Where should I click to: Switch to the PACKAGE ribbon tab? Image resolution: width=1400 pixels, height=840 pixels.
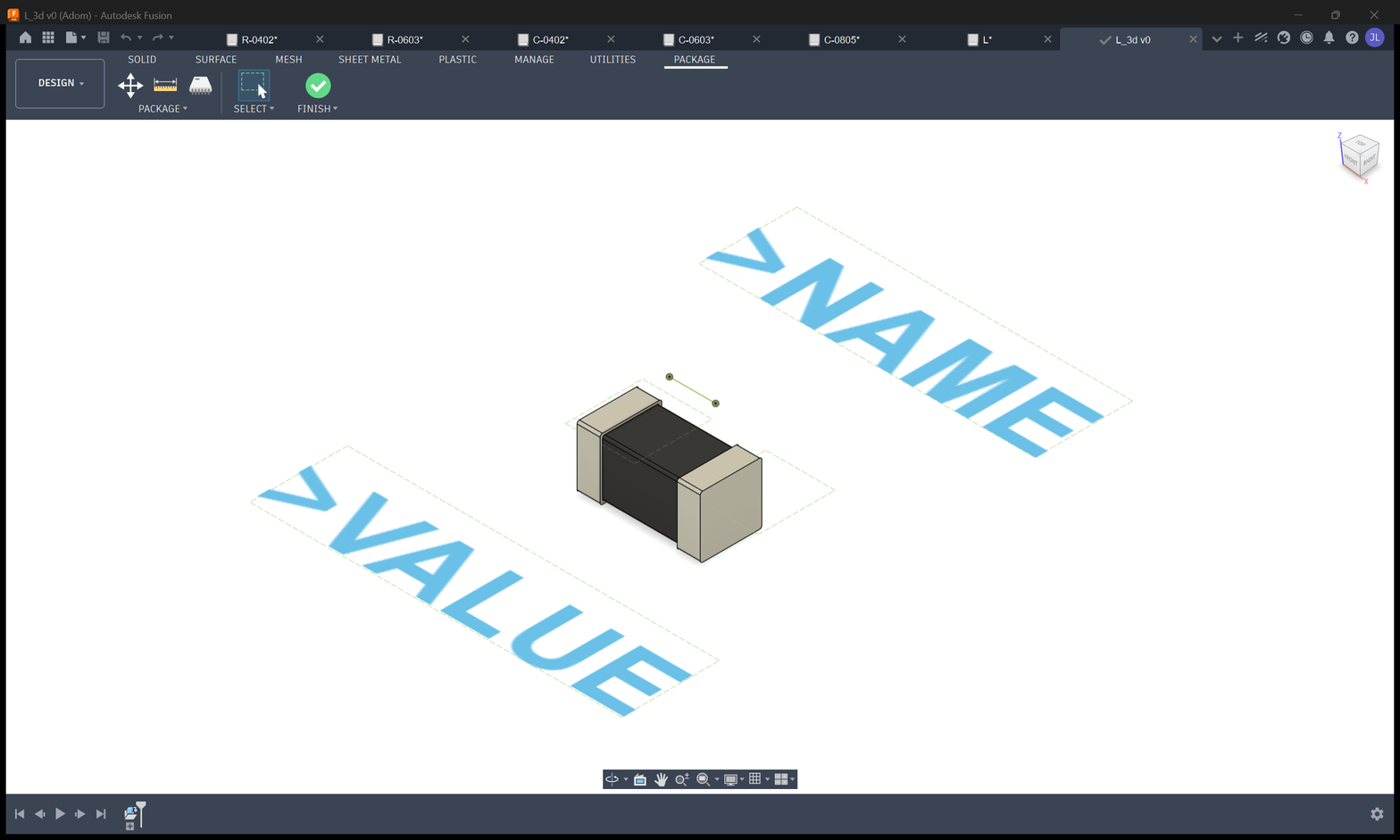(695, 60)
